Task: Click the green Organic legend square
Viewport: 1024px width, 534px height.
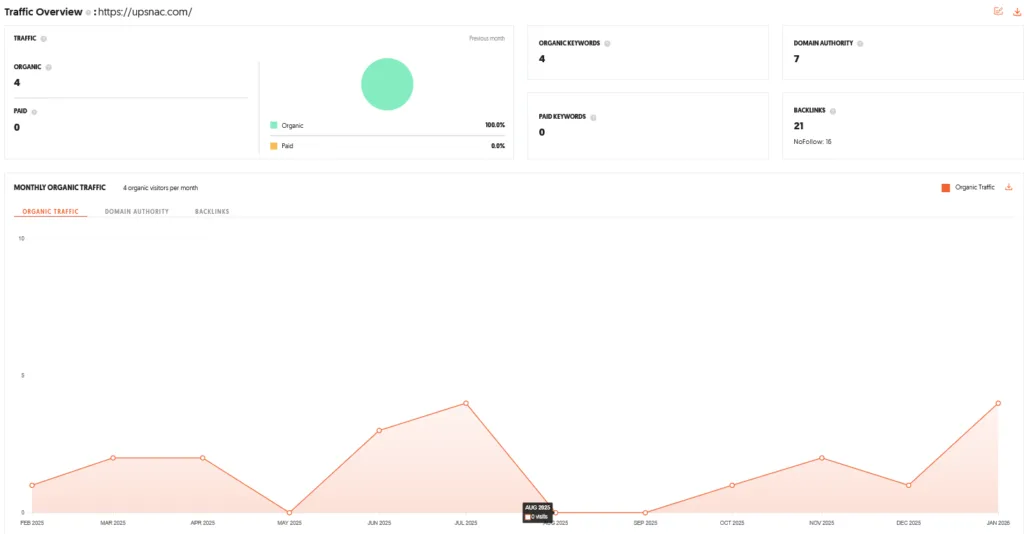Action: click(x=274, y=125)
